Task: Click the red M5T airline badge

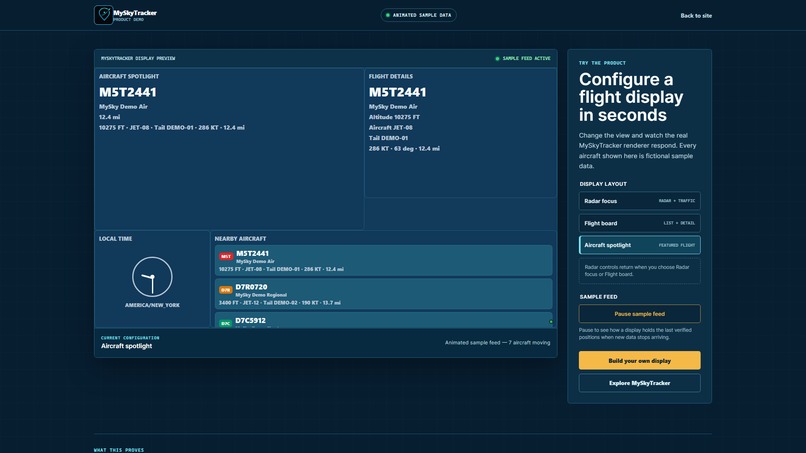Action: pyautogui.click(x=226, y=256)
